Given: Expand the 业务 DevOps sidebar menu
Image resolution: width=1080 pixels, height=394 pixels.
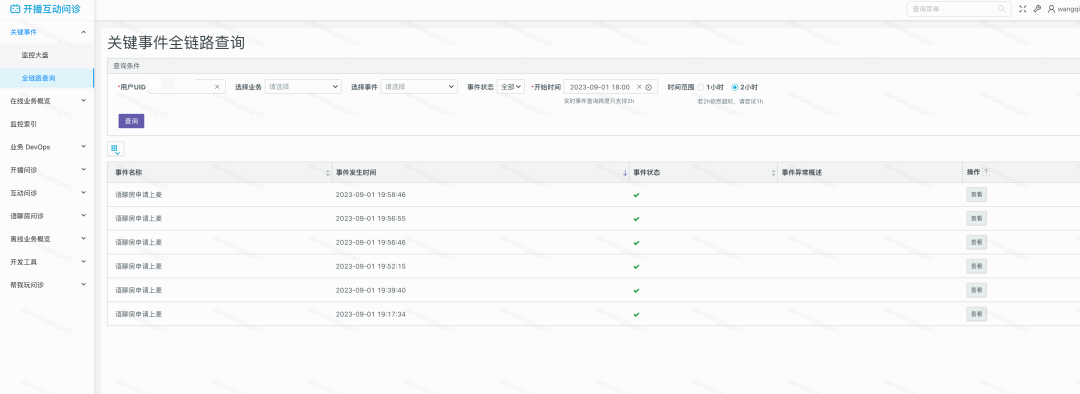Looking at the screenshot, I should click(47, 147).
